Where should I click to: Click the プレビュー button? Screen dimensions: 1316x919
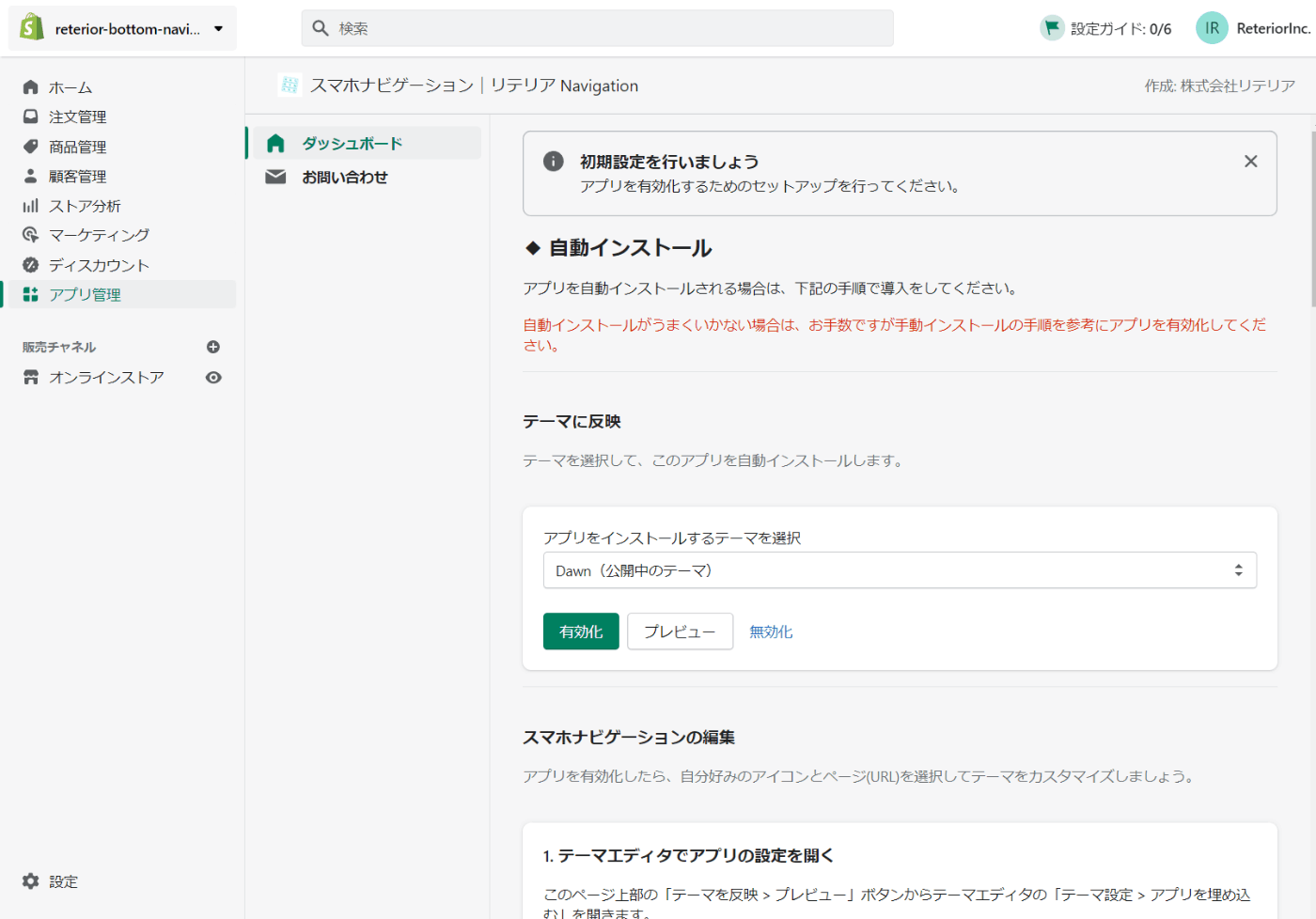click(x=681, y=631)
